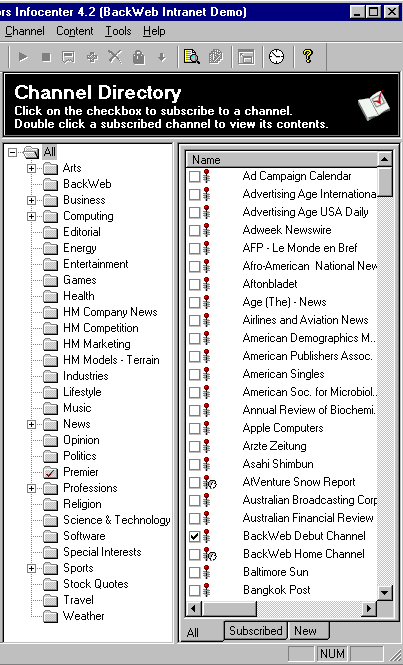Click the BackWeb Home Channel antenna icon
403x665 pixels.
click(x=209, y=554)
